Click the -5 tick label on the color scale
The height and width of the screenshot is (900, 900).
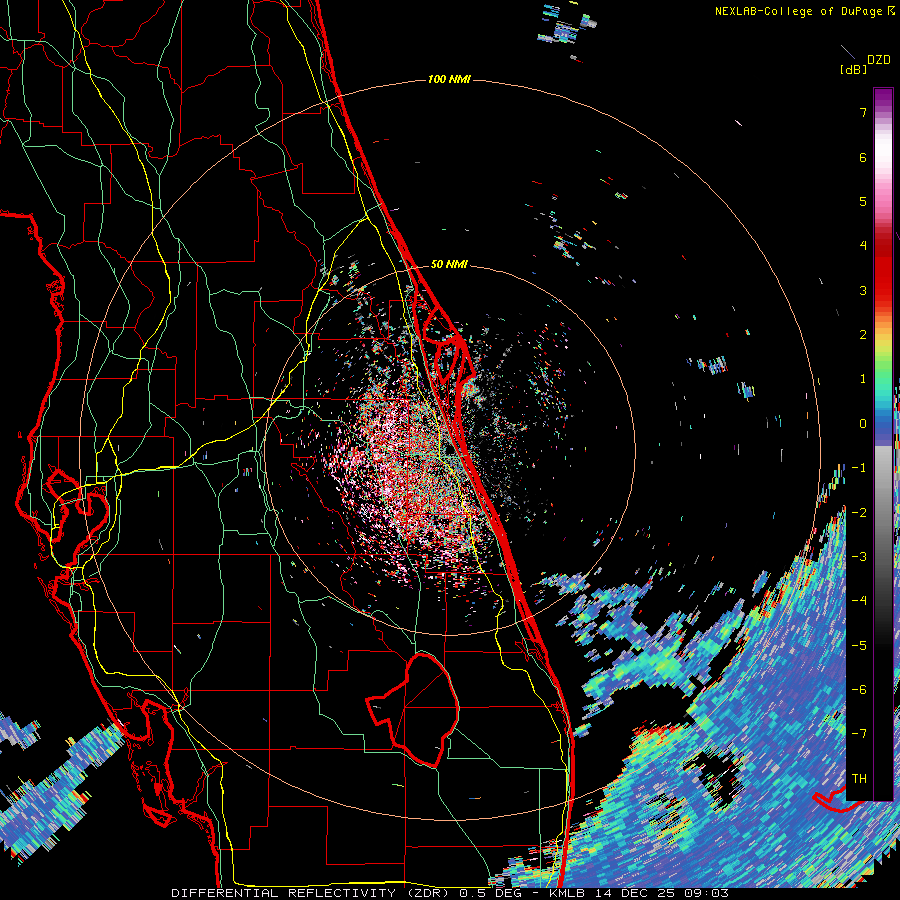[859, 646]
